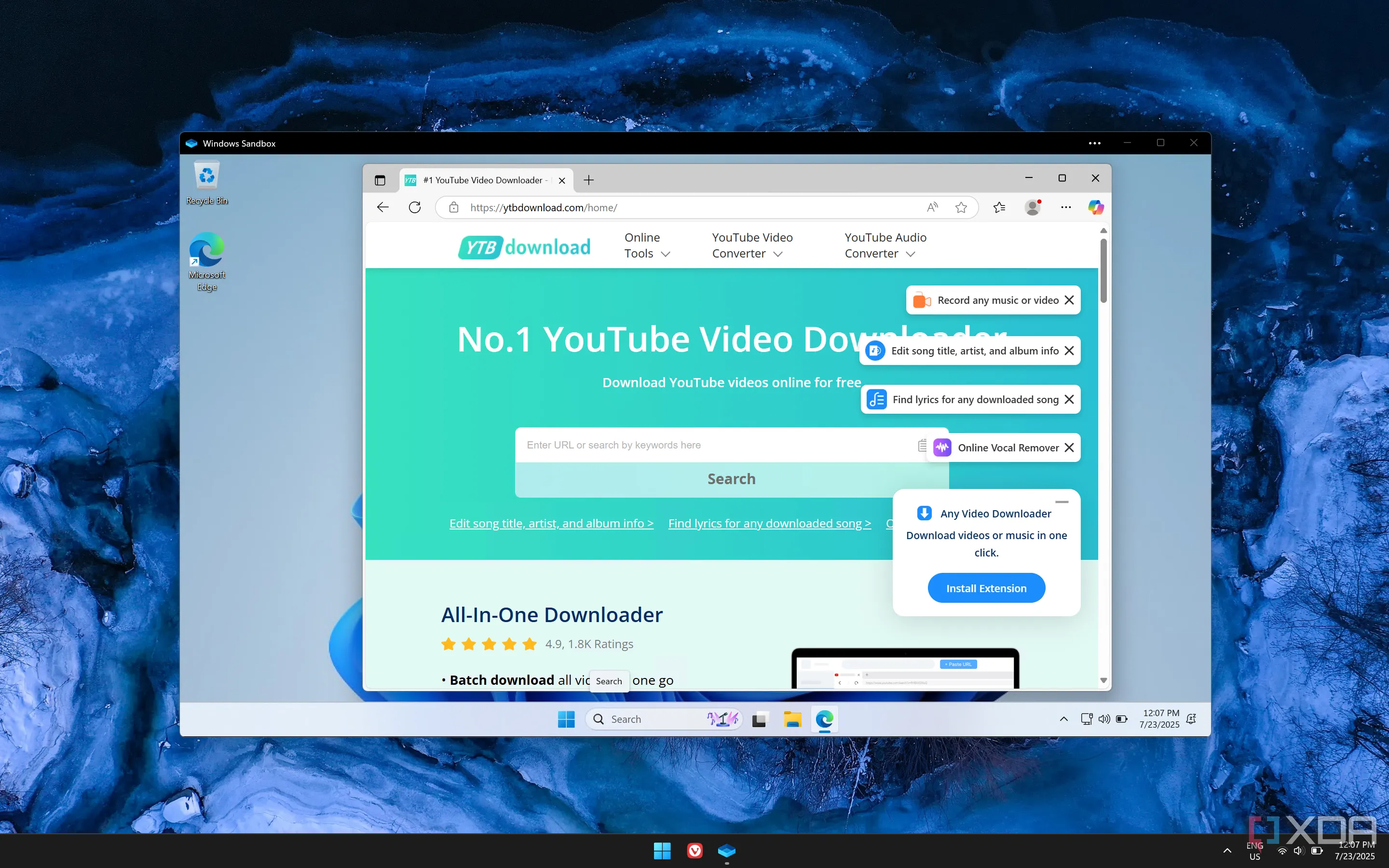Open the Sandbox Start menu icon
Image resolution: width=1389 pixels, height=868 pixels.
[566, 719]
